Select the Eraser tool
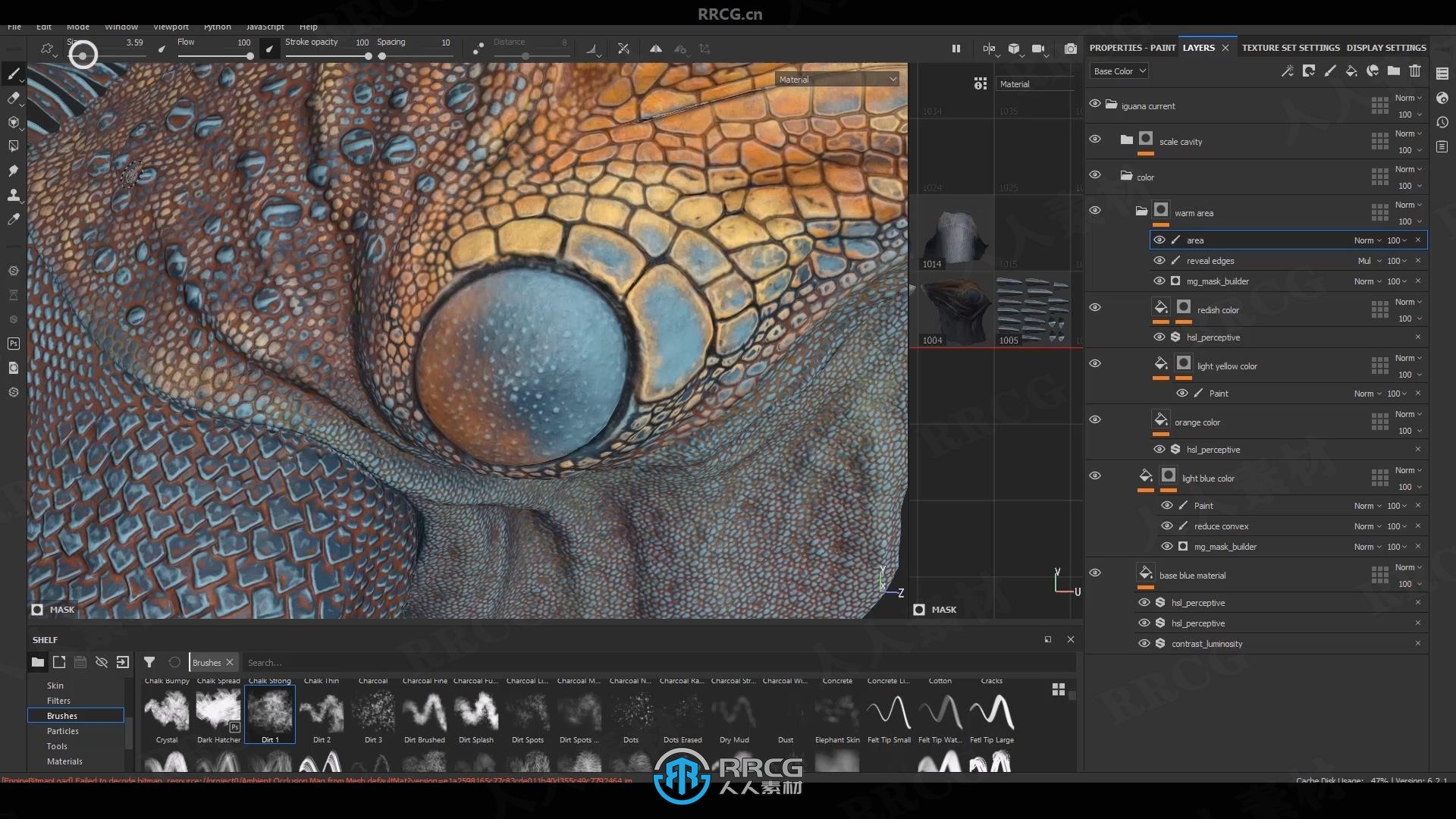The width and height of the screenshot is (1456, 819). pos(14,98)
